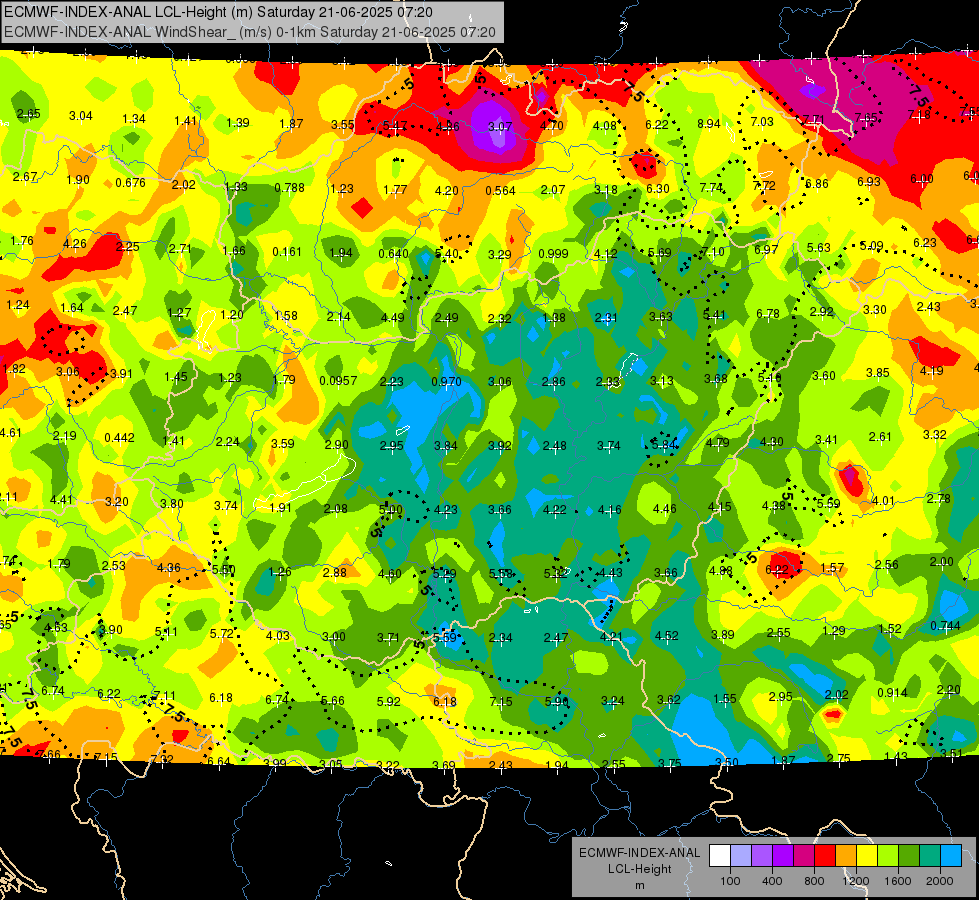Screen dimensions: 979x900
Task: Click the wind shear value 2.65
Action: 29,114
